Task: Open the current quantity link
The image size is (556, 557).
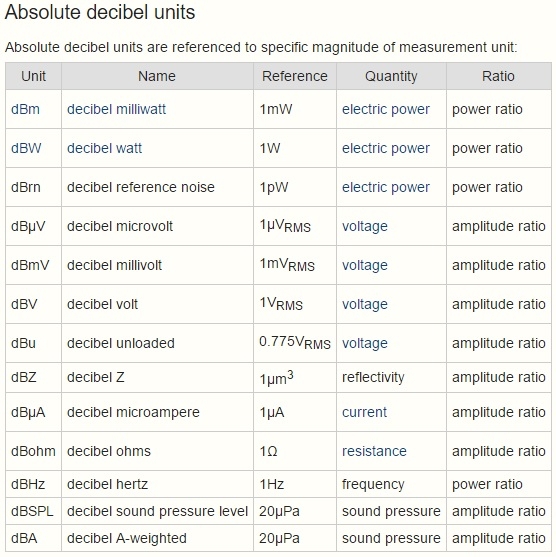Action: pos(365,412)
